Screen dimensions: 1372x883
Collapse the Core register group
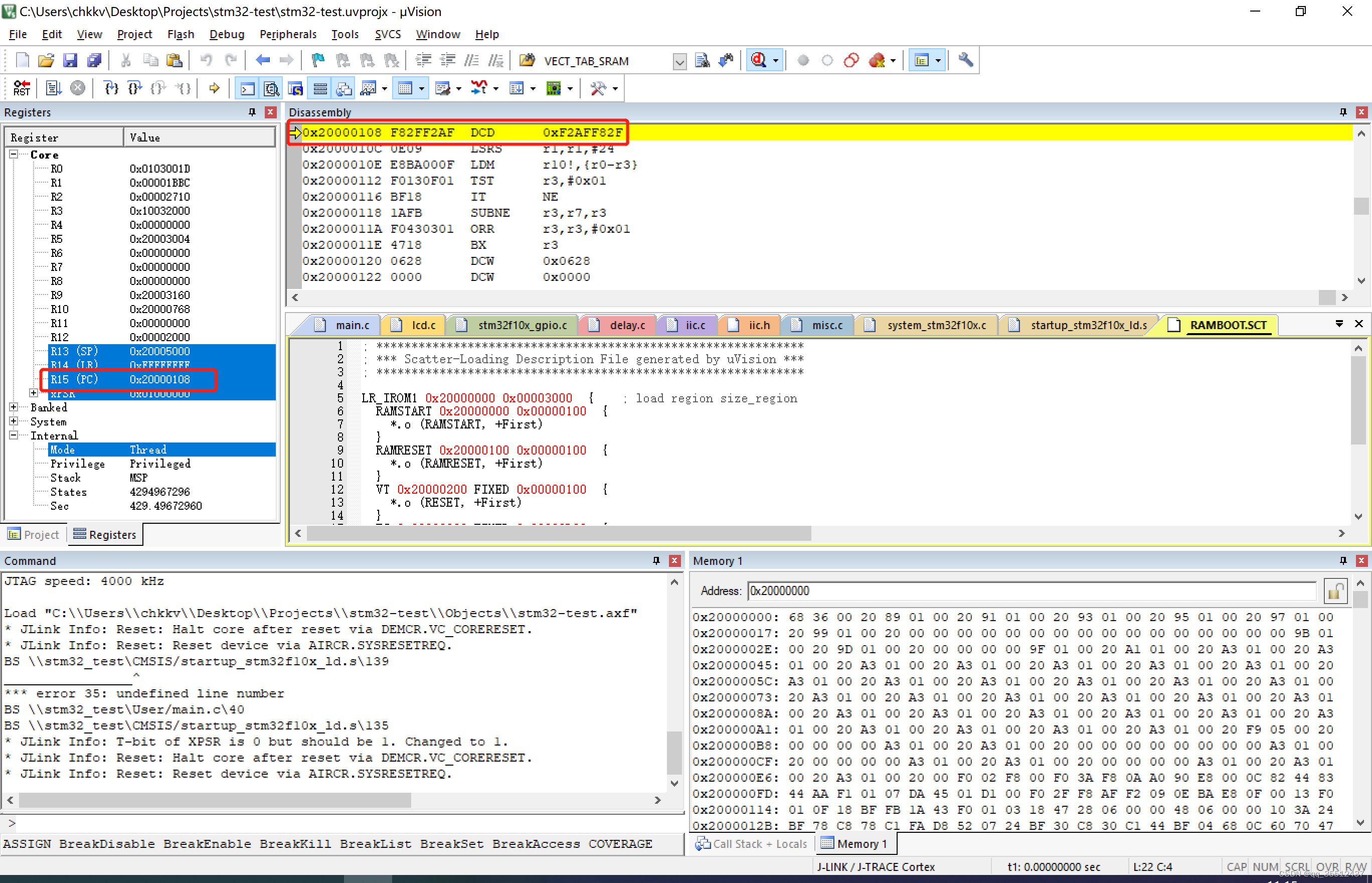tap(13, 154)
